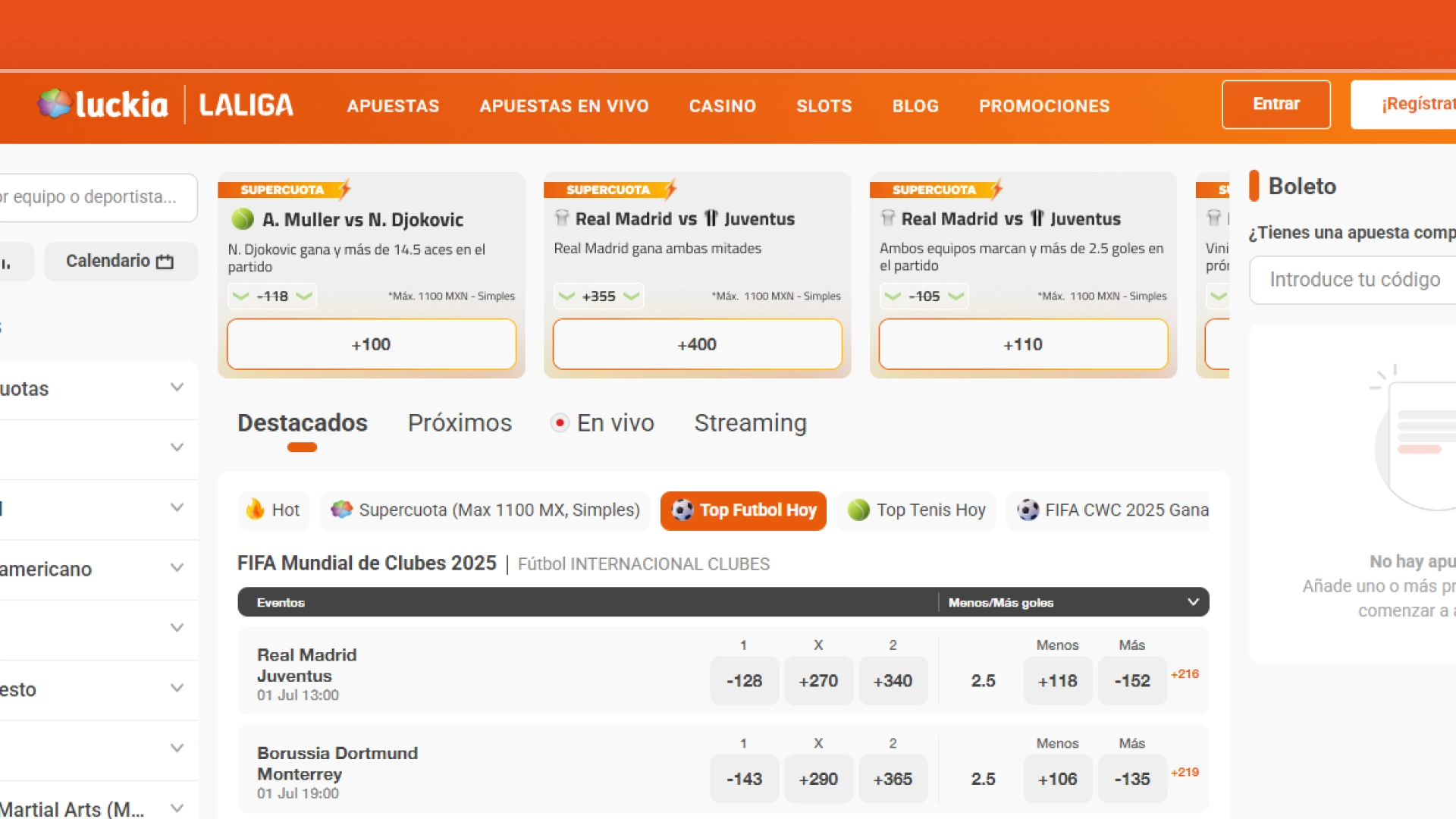Switch to the En vivo tab
This screenshot has height=819, width=1456.
pyautogui.click(x=603, y=423)
